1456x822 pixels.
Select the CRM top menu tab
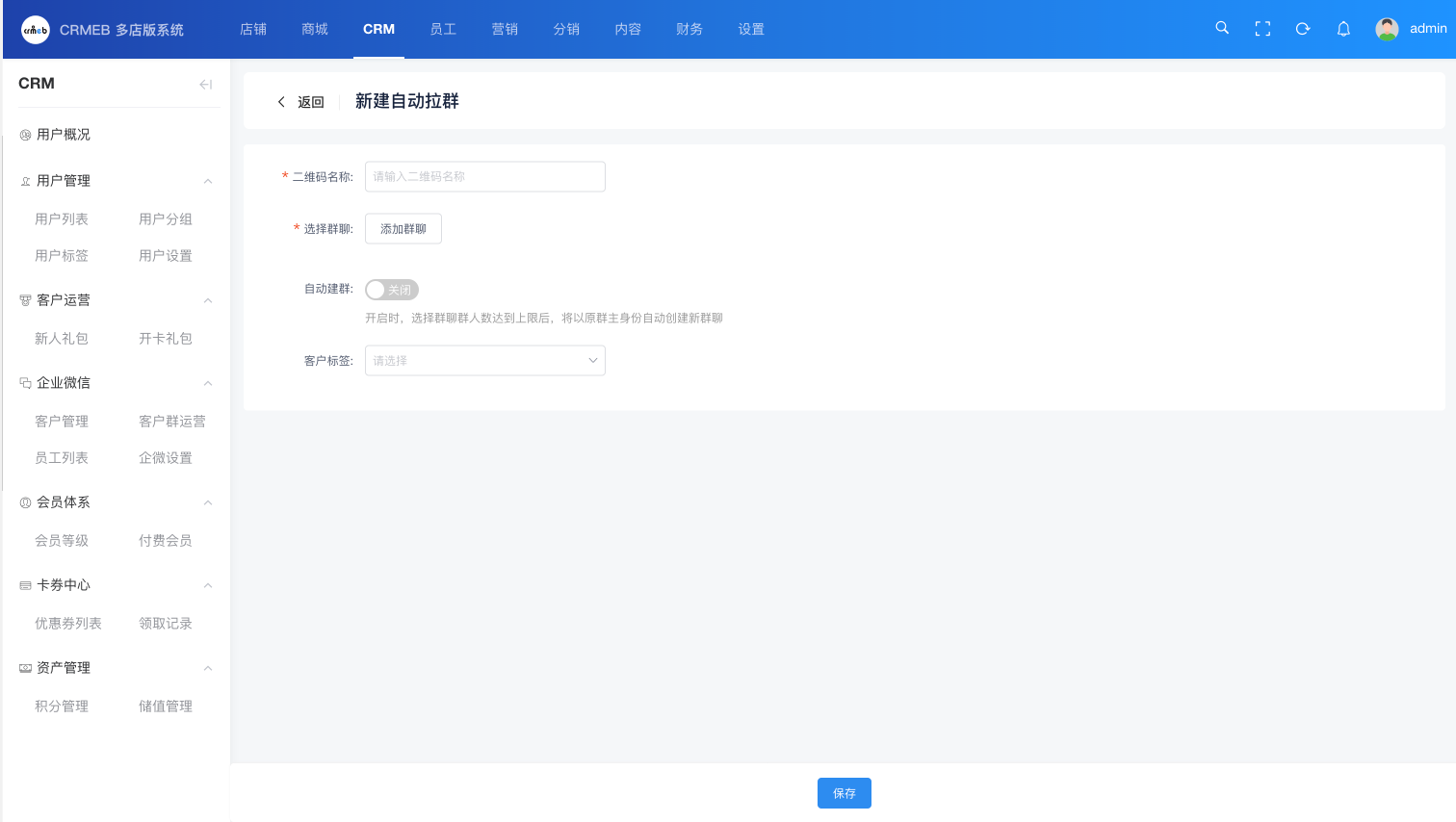coord(378,29)
